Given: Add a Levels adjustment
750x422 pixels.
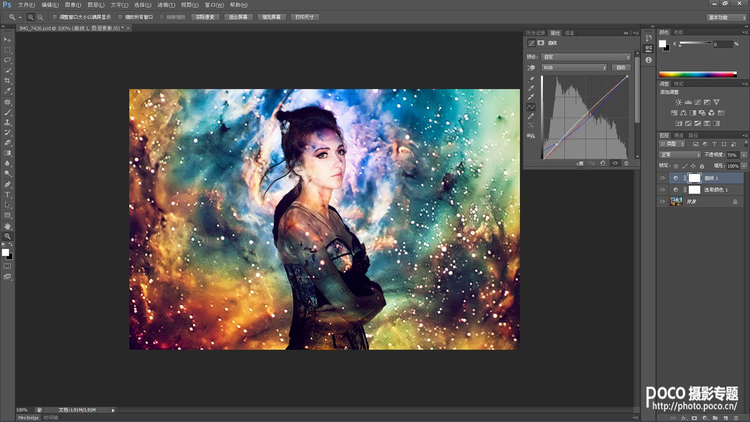Looking at the screenshot, I should click(688, 102).
